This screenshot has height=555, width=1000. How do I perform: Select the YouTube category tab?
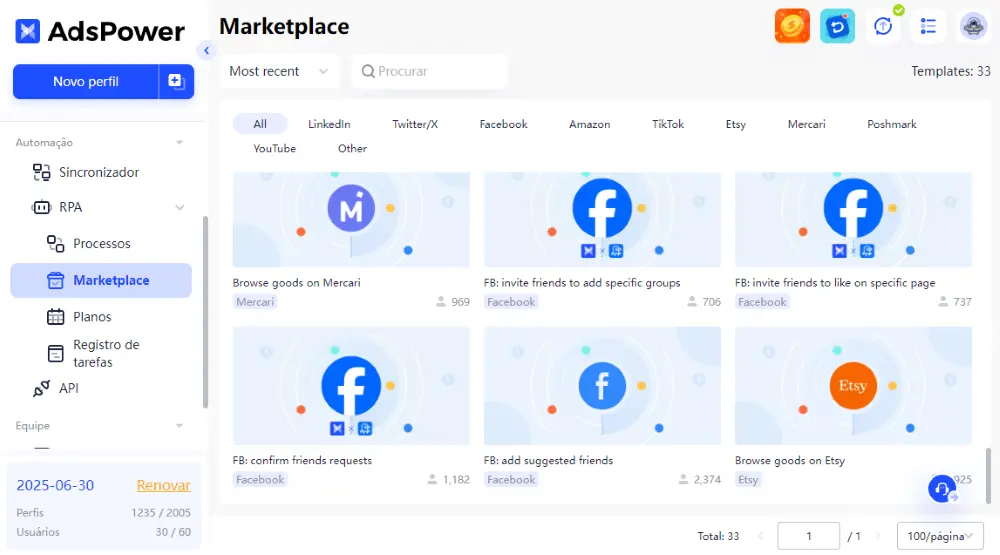click(x=274, y=148)
